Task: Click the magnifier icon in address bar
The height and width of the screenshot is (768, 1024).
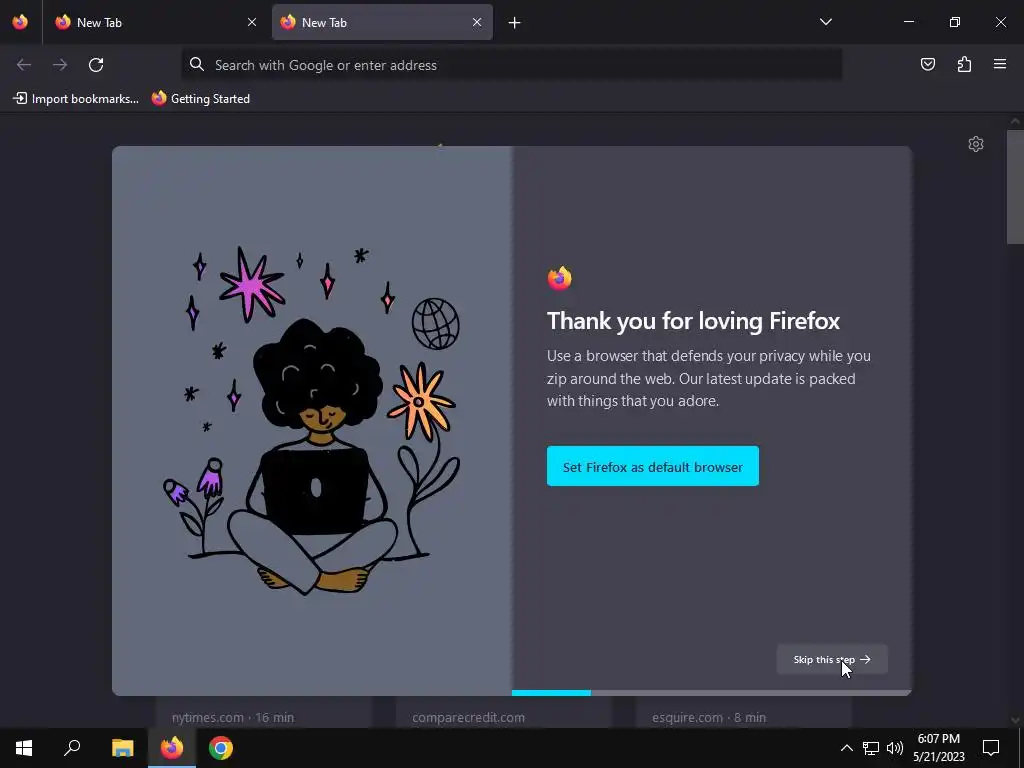Action: (x=197, y=64)
